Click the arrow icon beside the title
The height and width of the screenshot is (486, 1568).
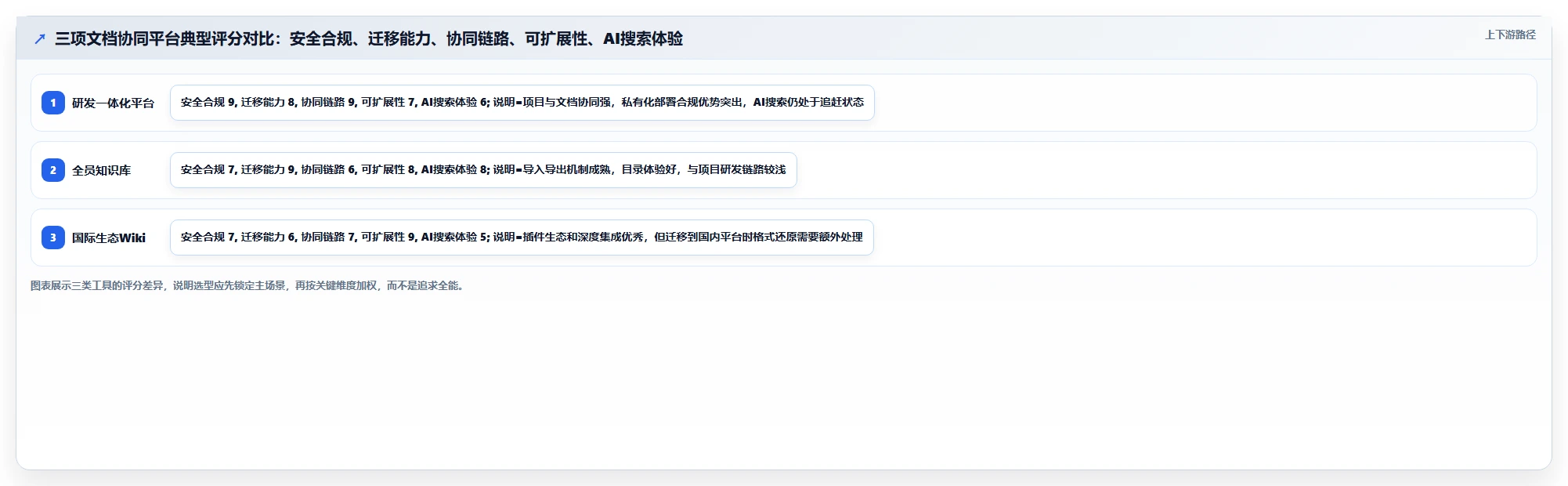coord(40,38)
